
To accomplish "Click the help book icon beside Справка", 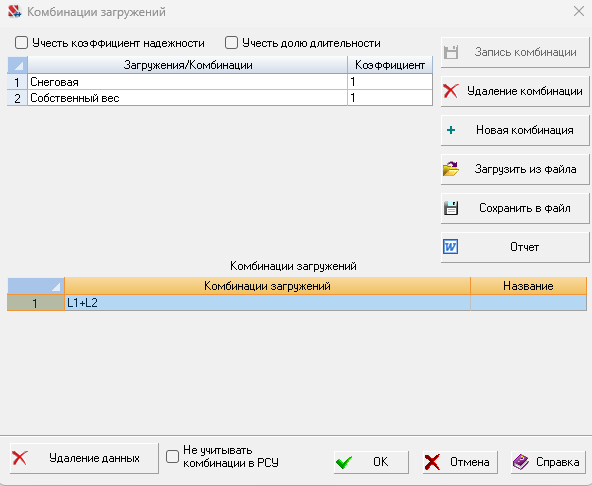I will point(521,462).
